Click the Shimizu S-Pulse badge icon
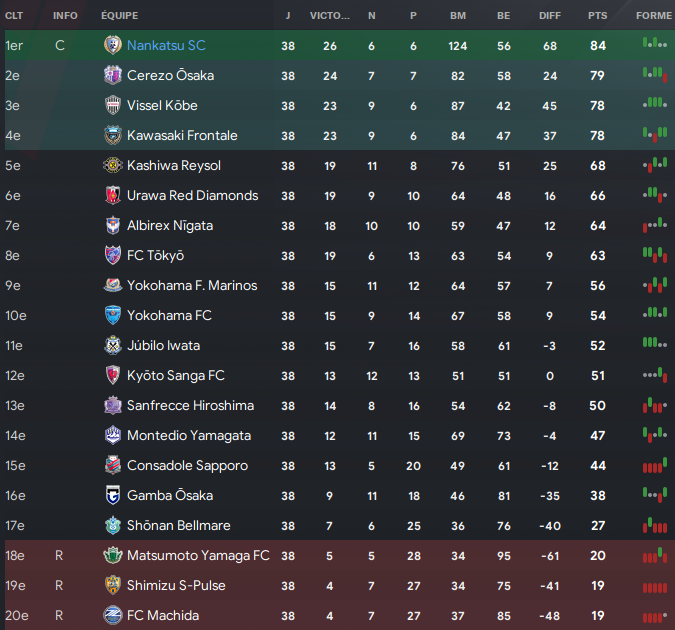The width and height of the screenshot is (675, 630). point(113,585)
